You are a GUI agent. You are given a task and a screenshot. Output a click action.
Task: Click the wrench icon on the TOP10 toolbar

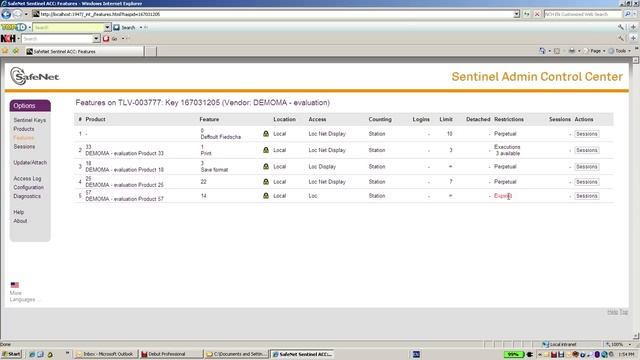(x=621, y=27)
